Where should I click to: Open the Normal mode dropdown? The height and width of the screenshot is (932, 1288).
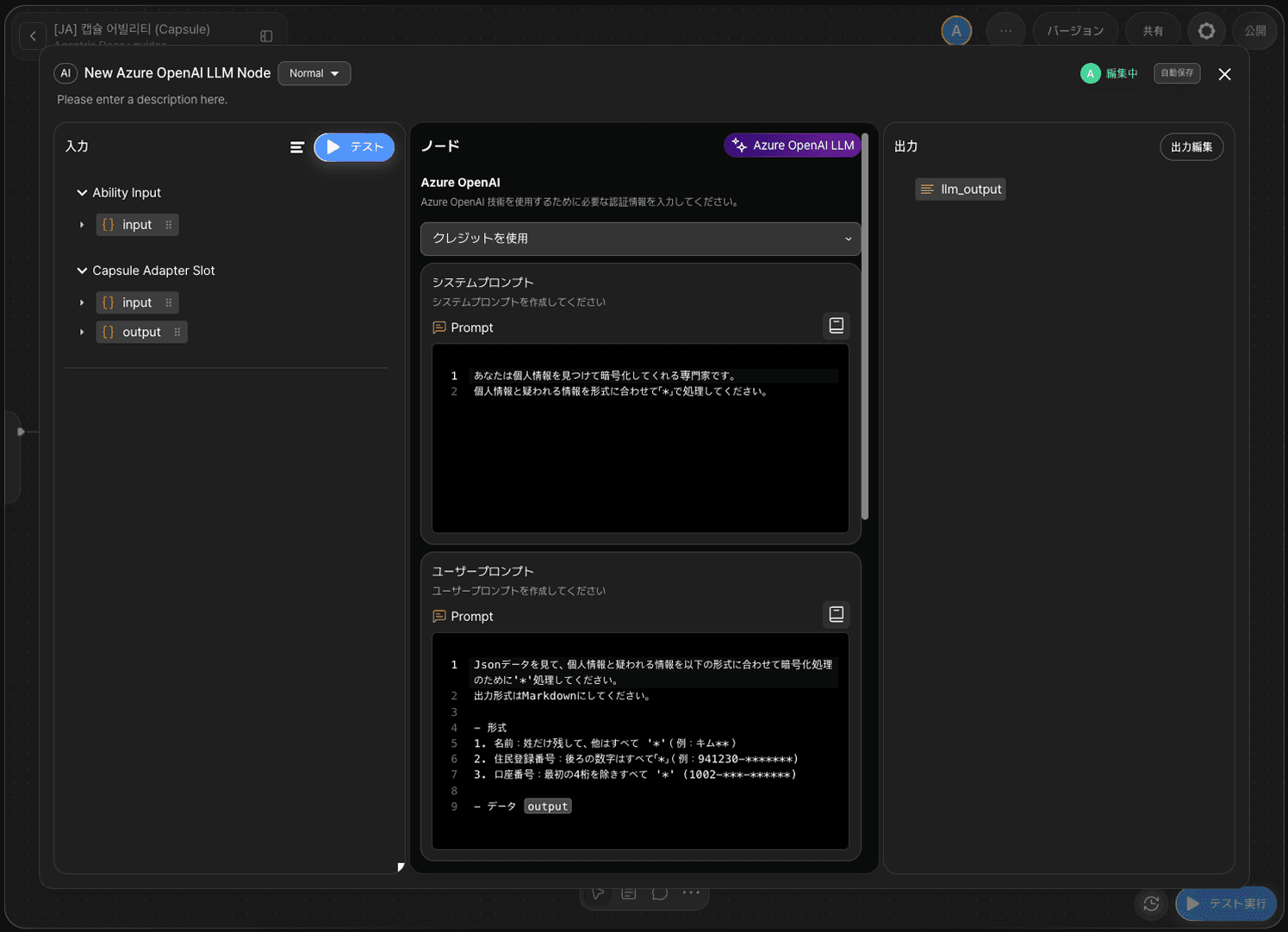click(x=314, y=73)
